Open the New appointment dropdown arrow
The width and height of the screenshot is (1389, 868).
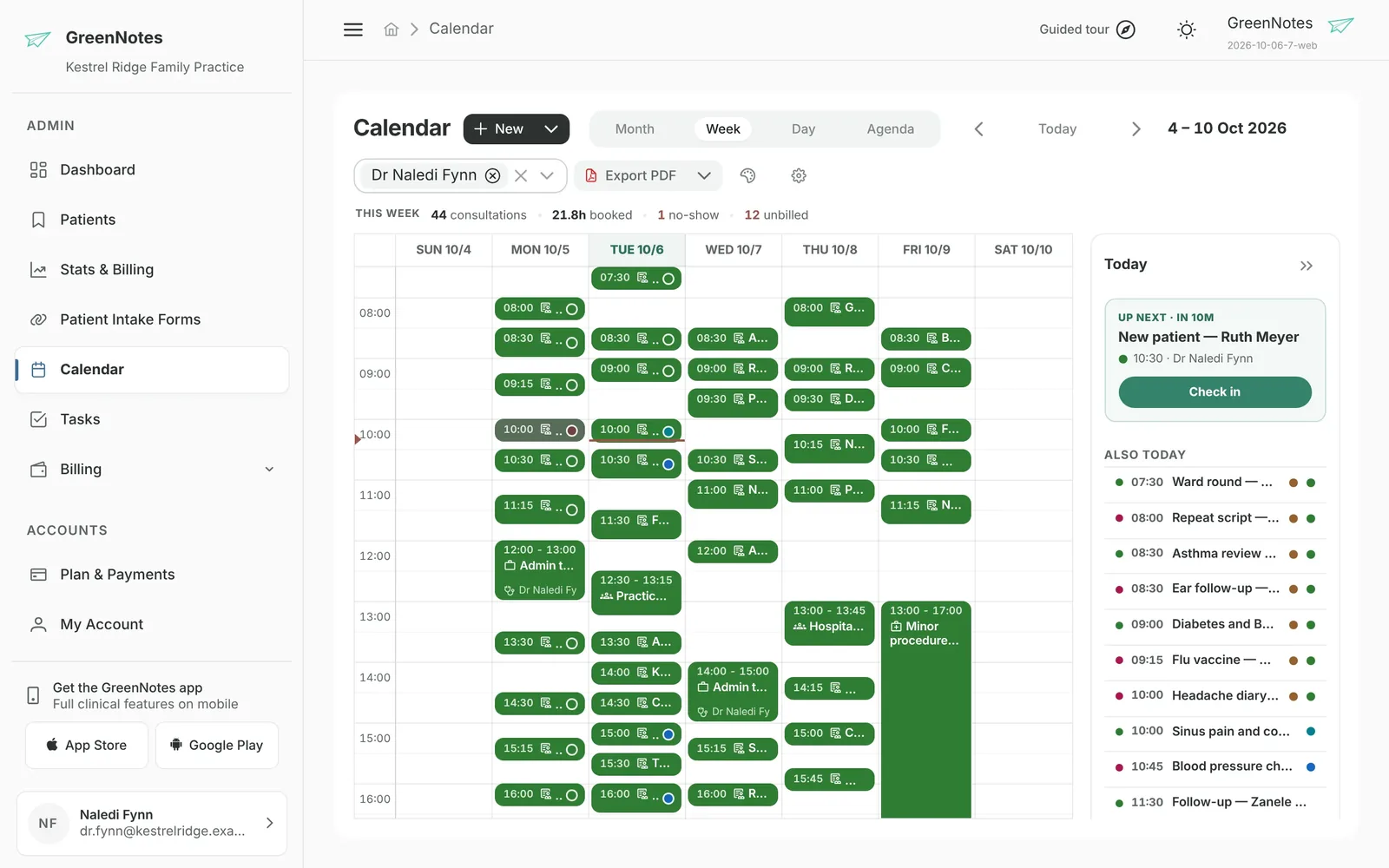(551, 129)
